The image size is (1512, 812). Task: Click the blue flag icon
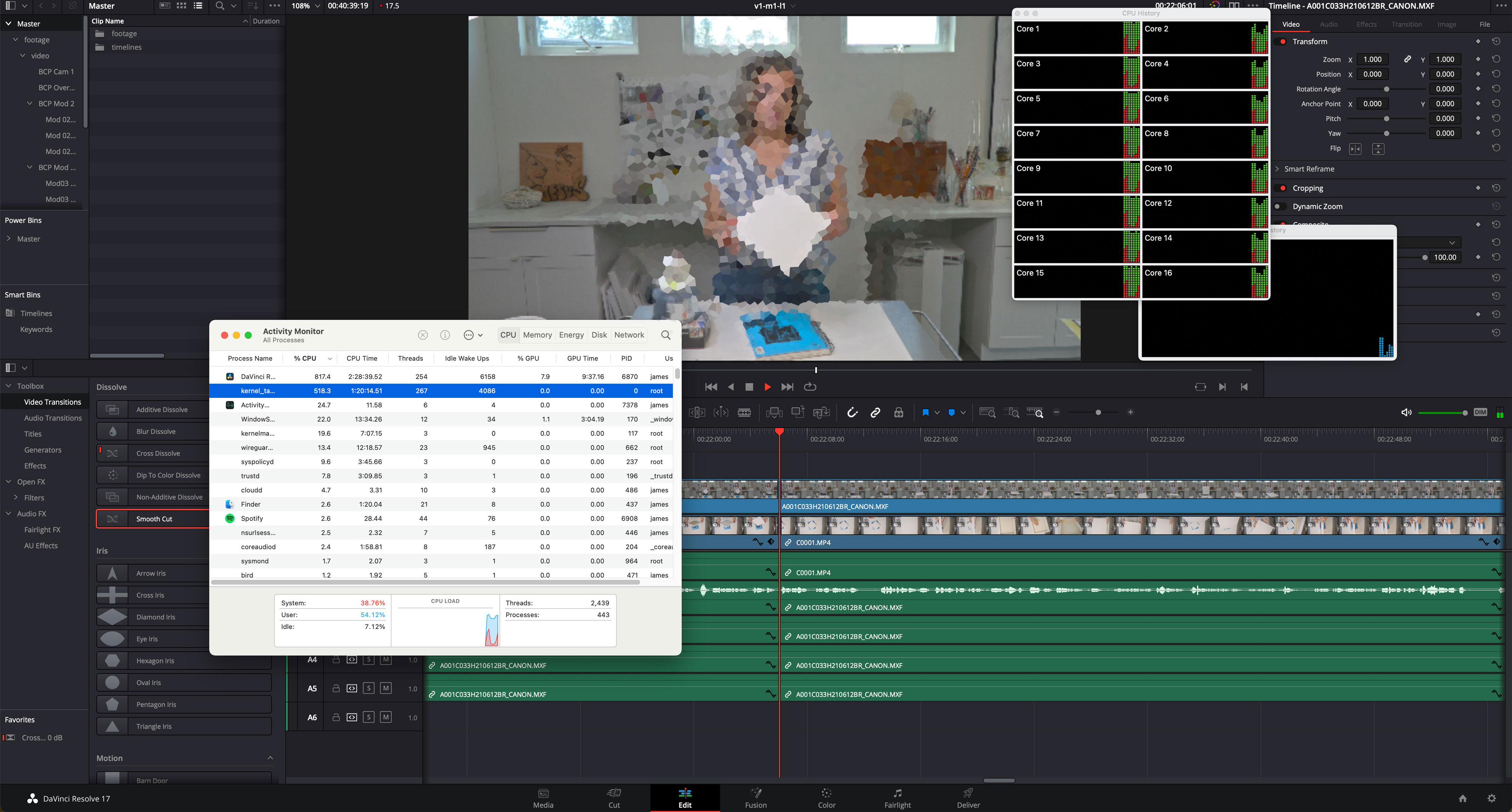click(926, 412)
